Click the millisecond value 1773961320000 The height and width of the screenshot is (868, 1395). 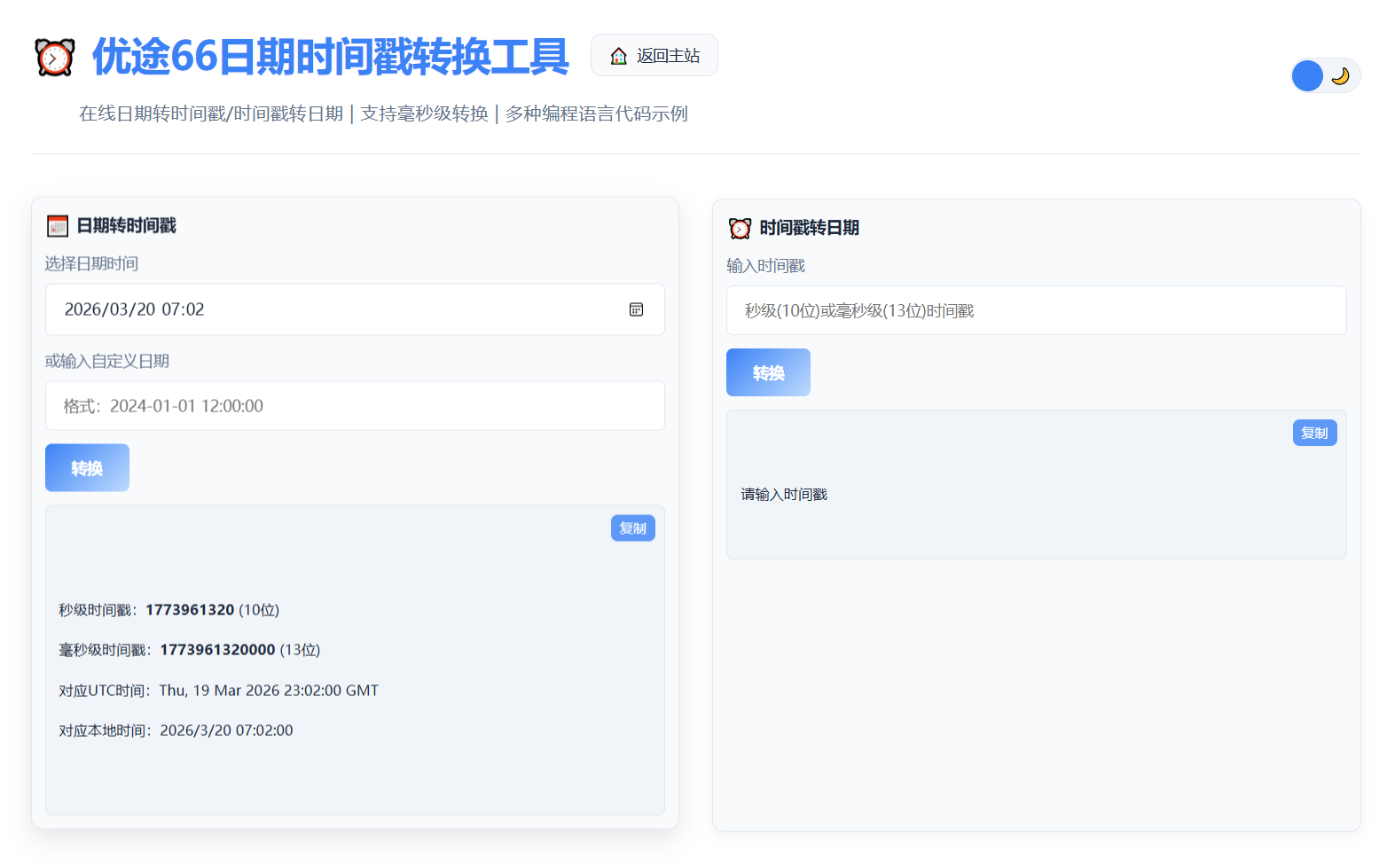point(217,650)
